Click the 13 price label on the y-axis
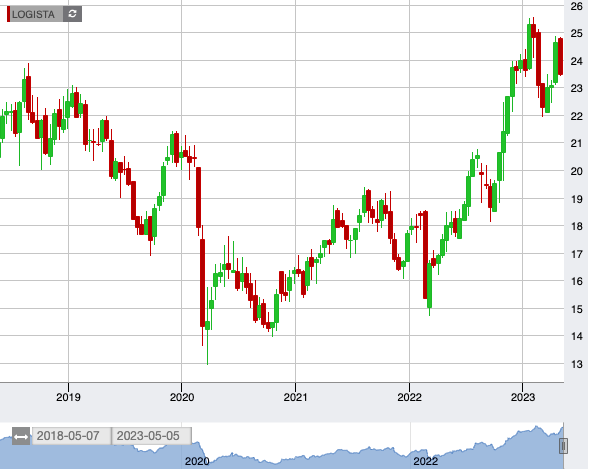 (576, 364)
